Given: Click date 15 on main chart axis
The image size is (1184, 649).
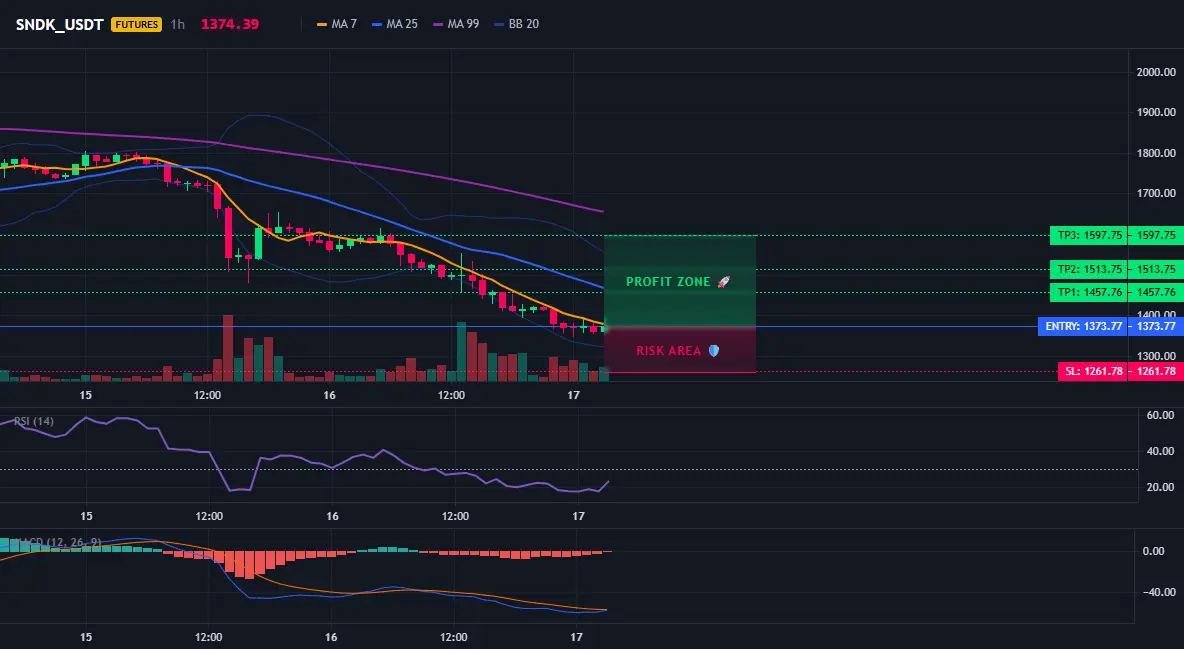Looking at the screenshot, I should pos(85,395).
